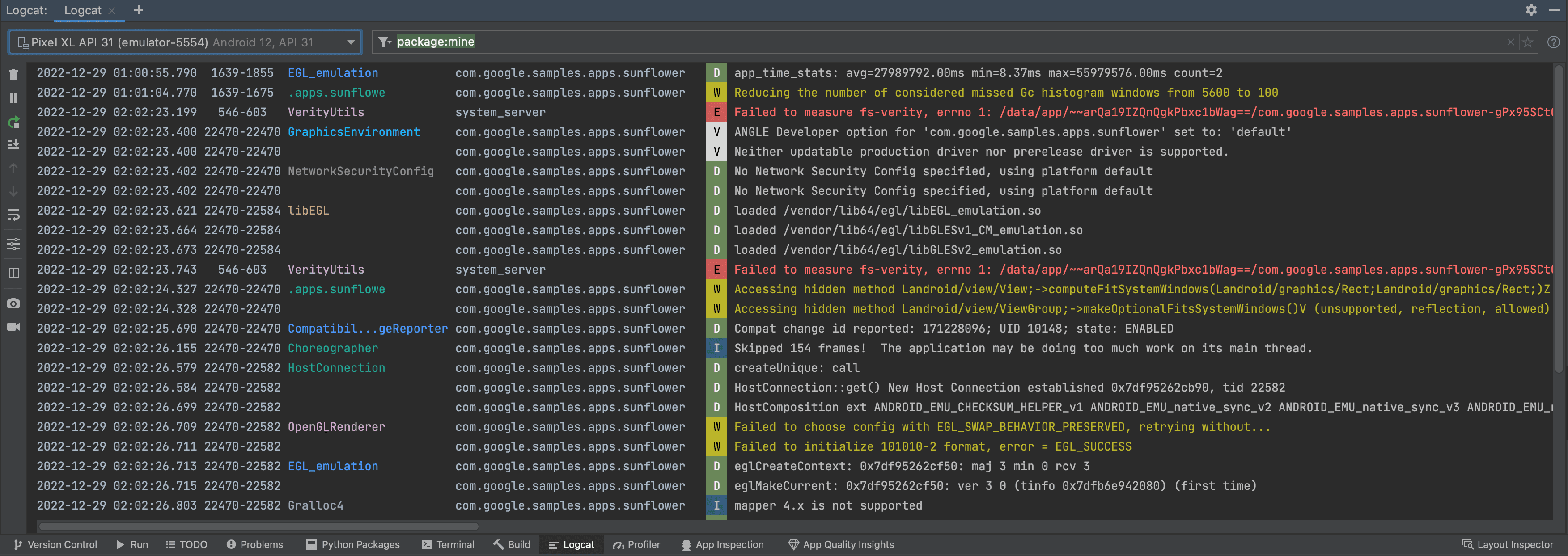Toggle soft-wrap of log lines
The image size is (1568, 556).
coord(13,215)
